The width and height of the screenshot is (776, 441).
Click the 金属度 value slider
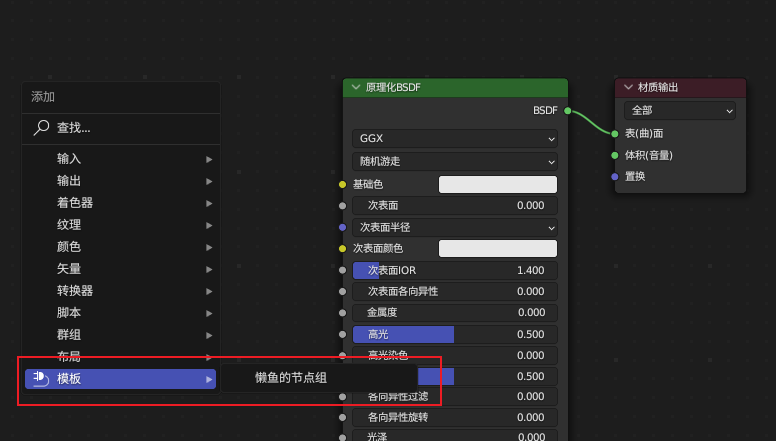coord(455,313)
